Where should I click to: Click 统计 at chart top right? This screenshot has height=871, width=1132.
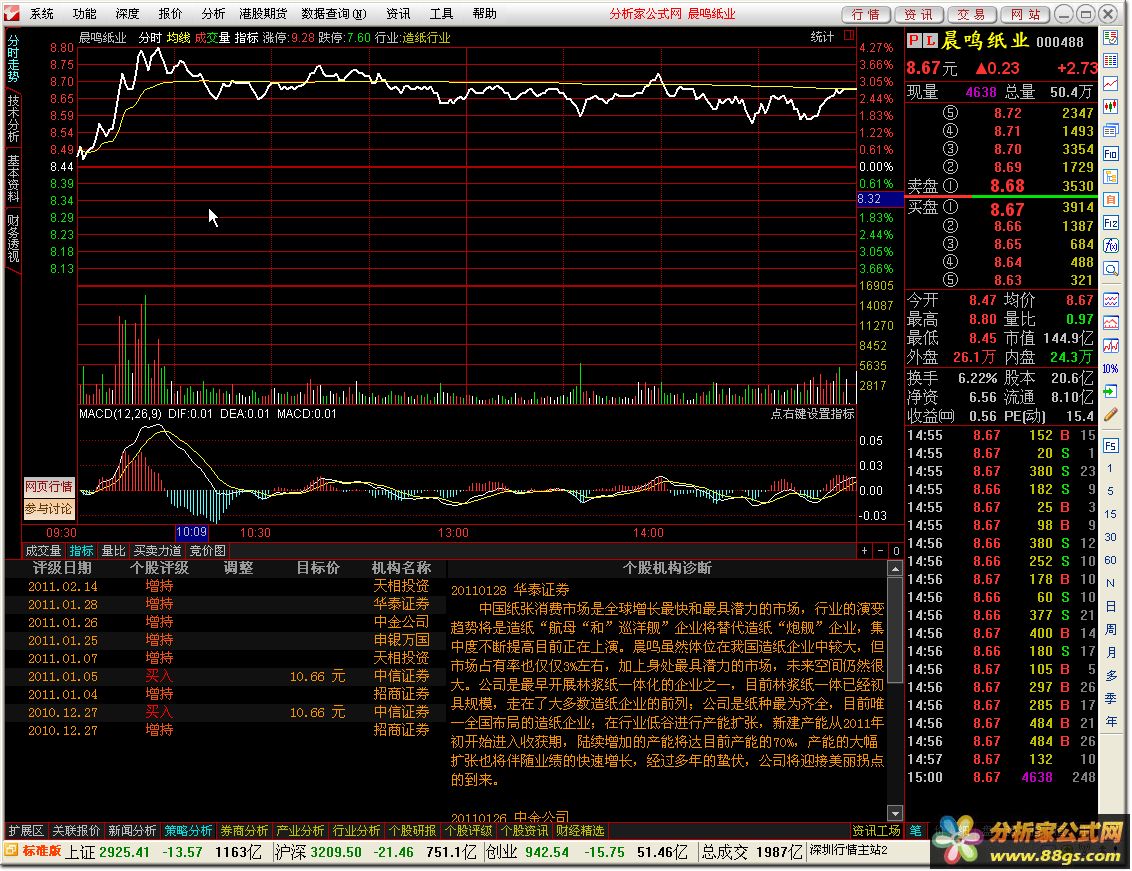822,37
